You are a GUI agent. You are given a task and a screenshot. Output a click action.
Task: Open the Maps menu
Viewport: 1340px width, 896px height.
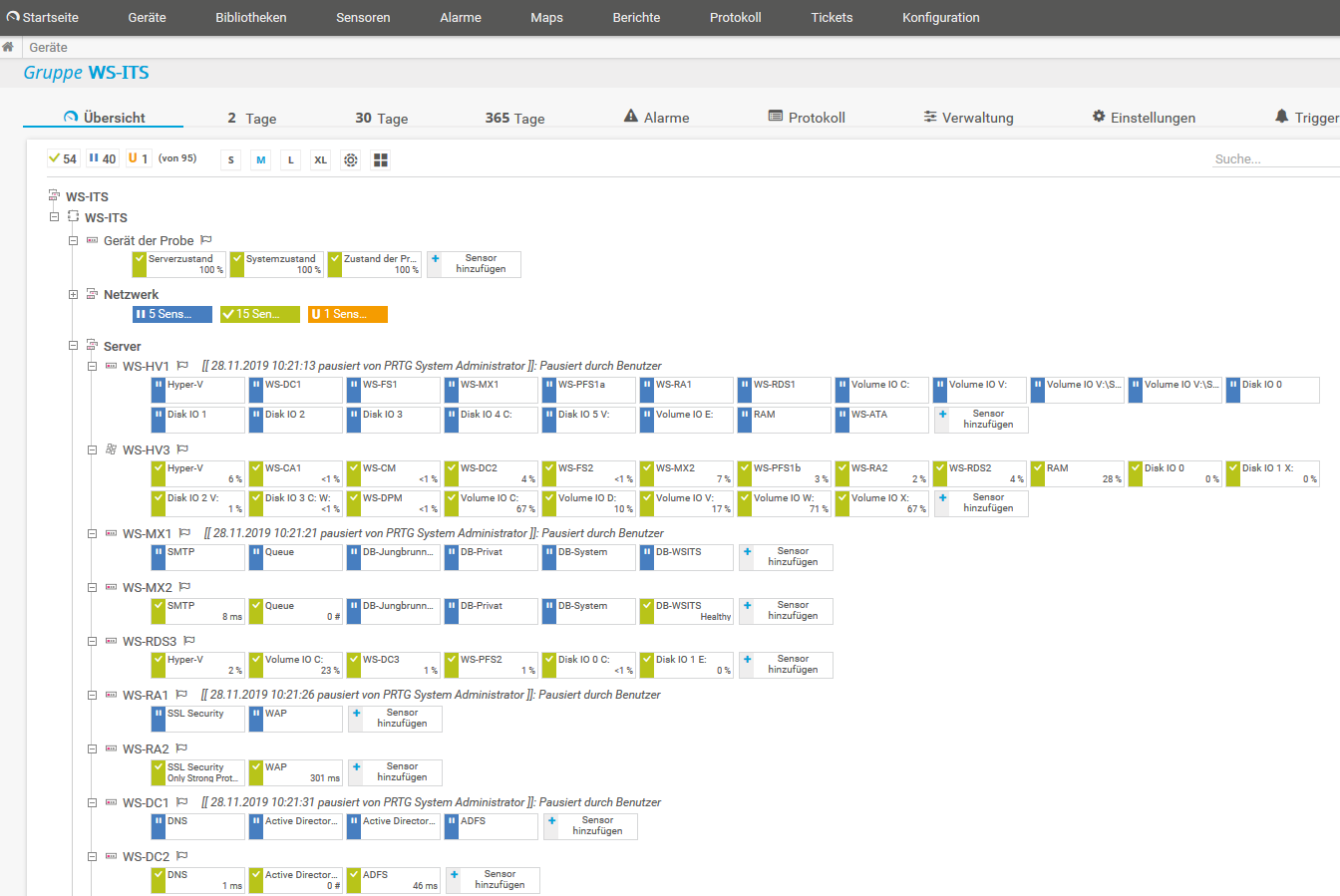546,17
